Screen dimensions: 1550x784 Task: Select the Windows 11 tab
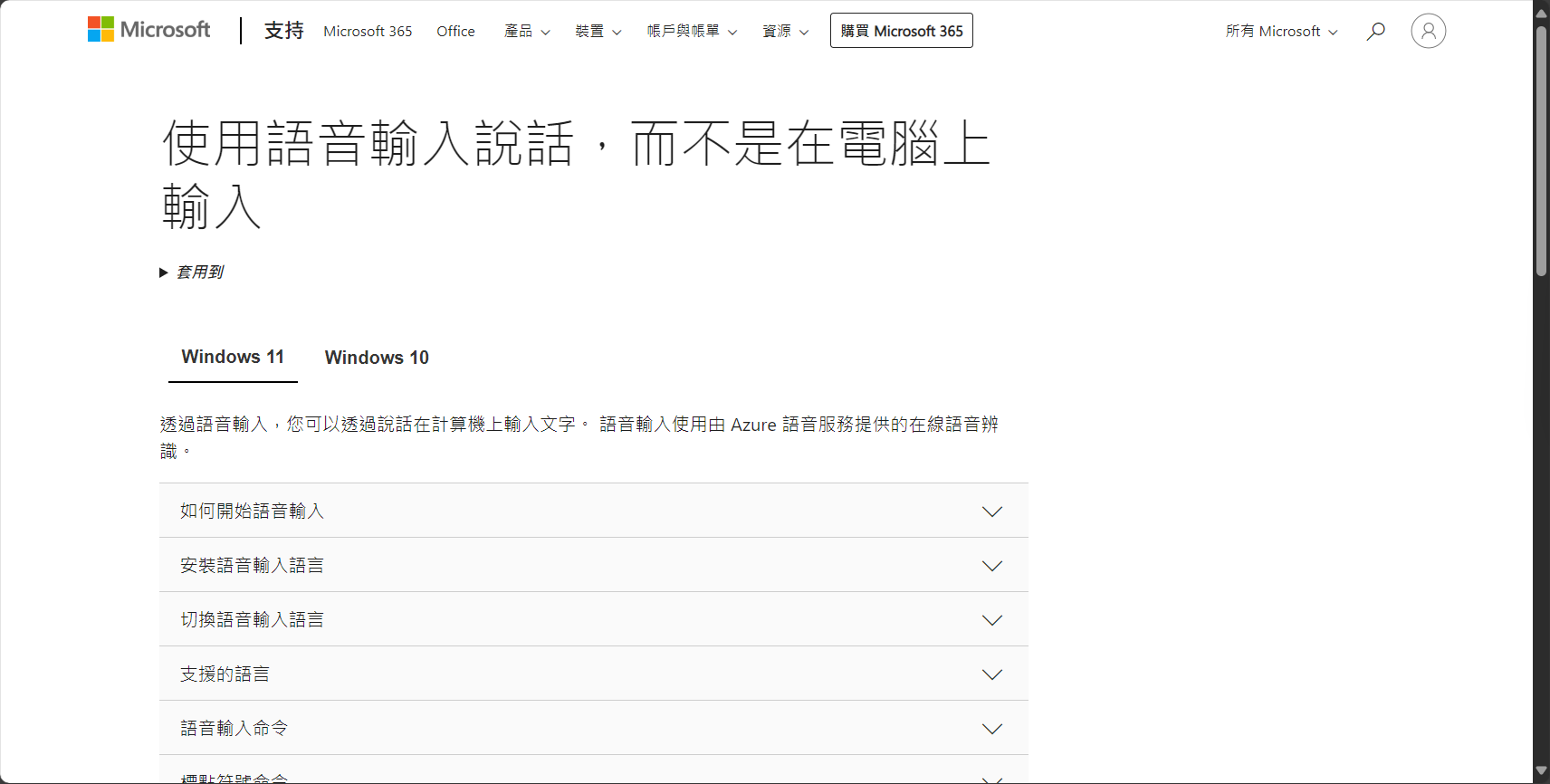coord(233,357)
